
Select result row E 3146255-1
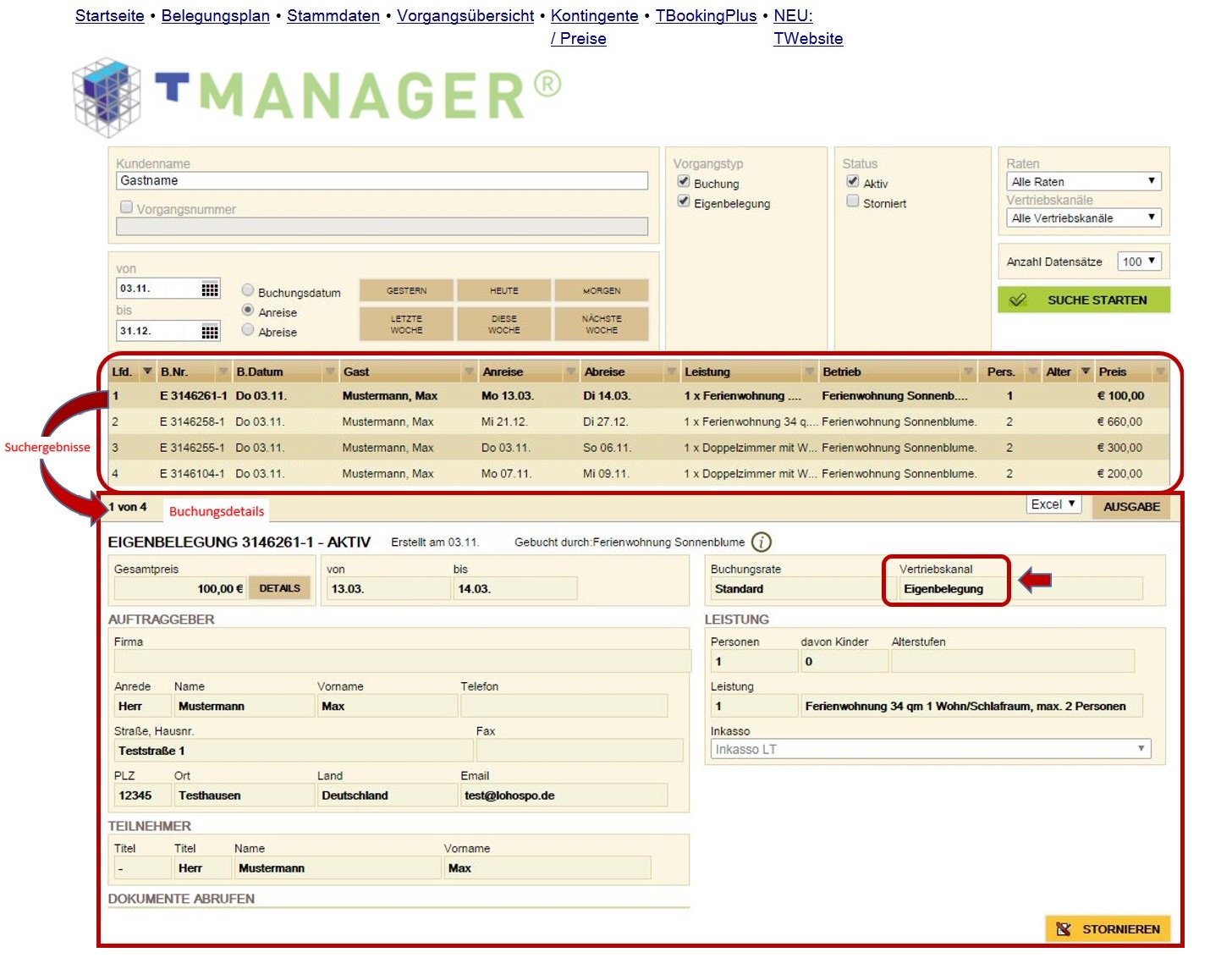coord(639,448)
